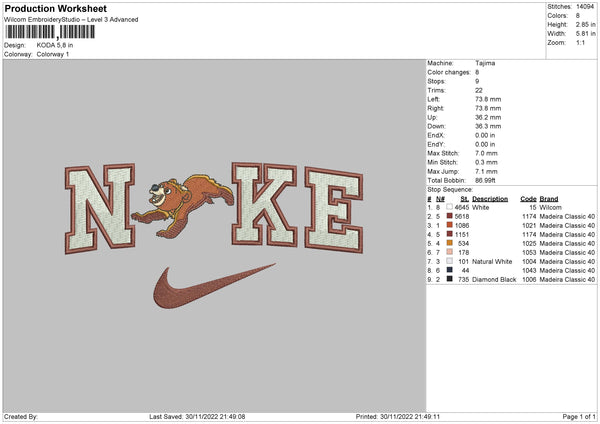Click the barcode in the header

click(x=62, y=32)
